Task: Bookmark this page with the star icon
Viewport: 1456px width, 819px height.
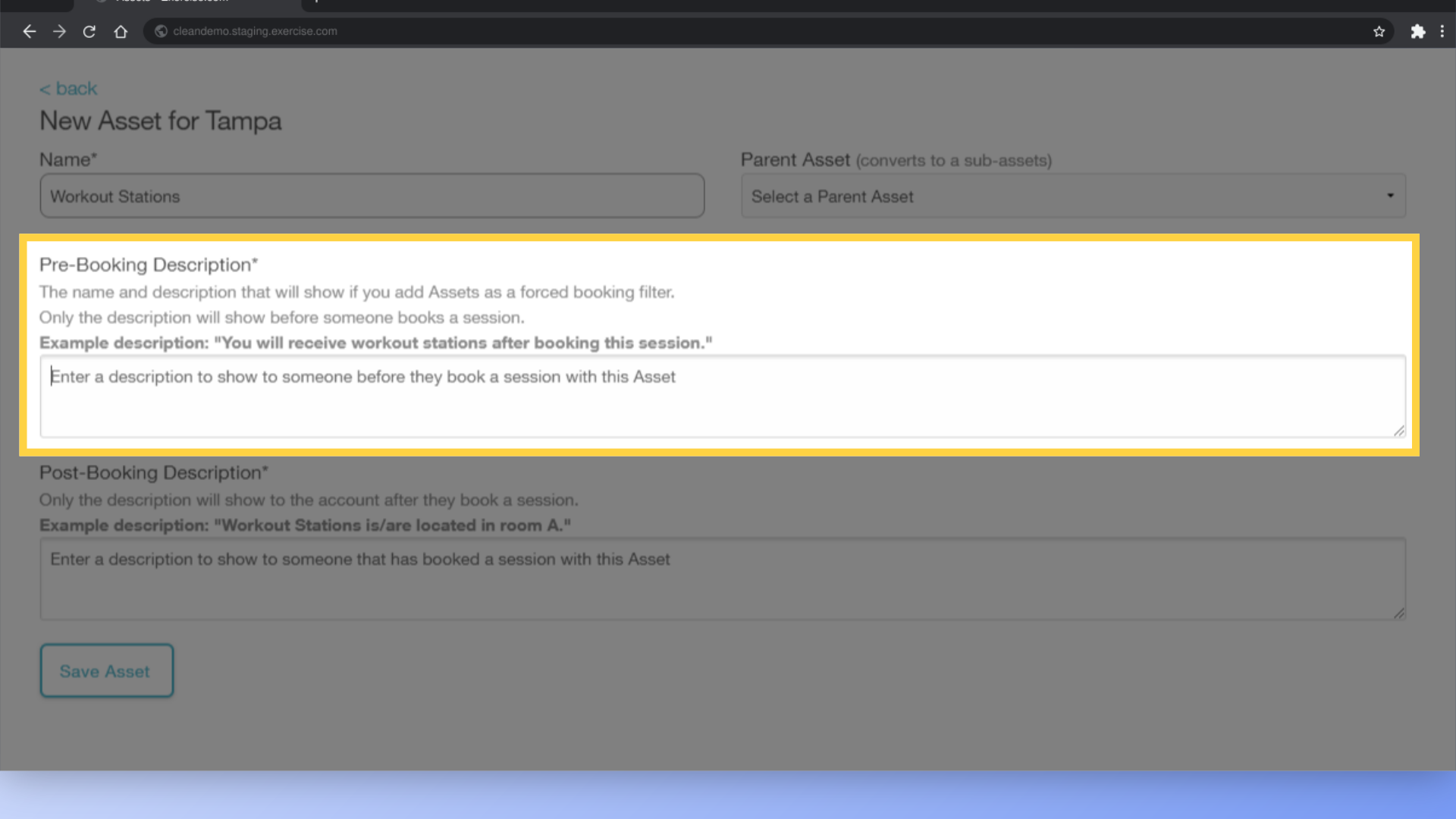Action: (x=1379, y=31)
